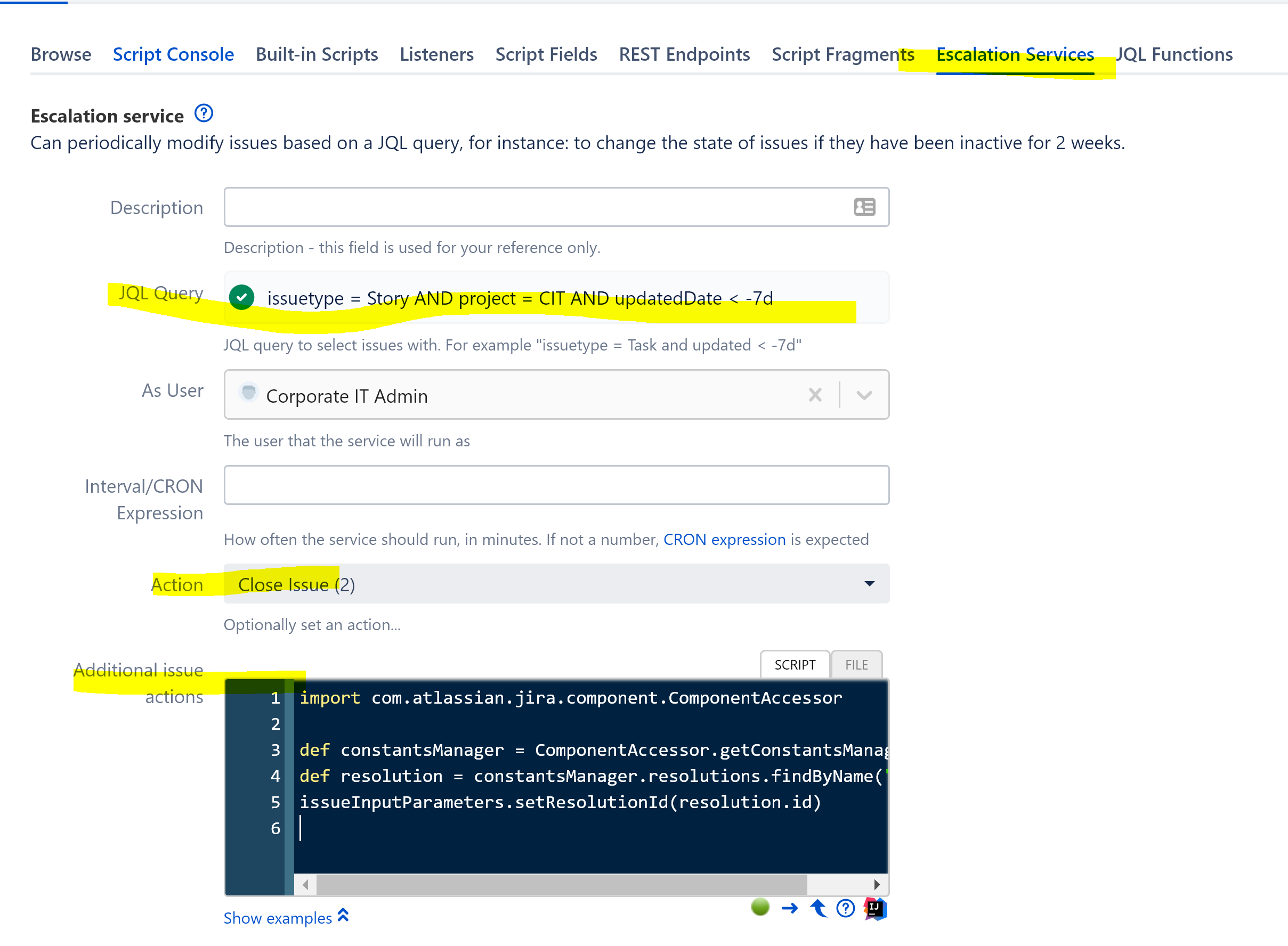The width and height of the screenshot is (1288, 946).
Task: Go to the Listeners tab
Action: coord(436,54)
